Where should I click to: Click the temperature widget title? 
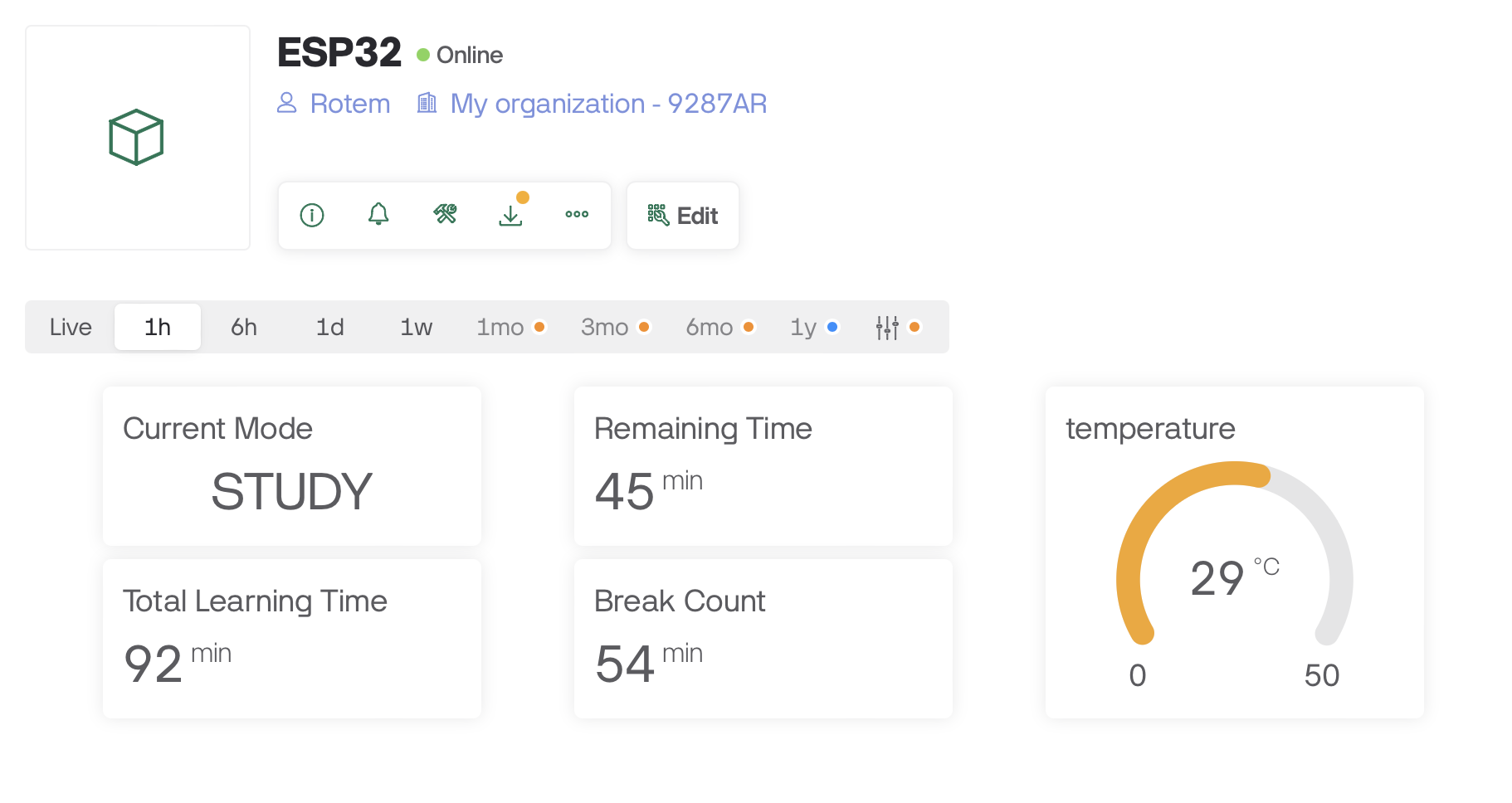click(x=1150, y=429)
